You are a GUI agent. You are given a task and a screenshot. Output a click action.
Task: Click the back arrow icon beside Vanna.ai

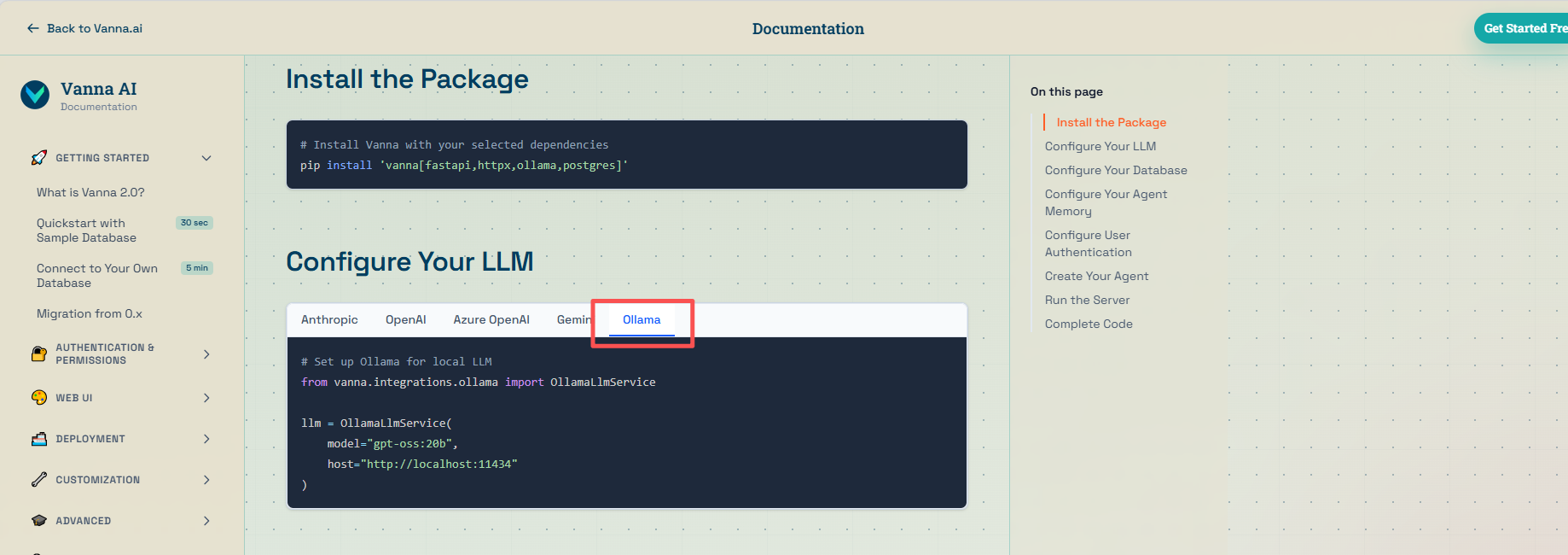tap(33, 28)
